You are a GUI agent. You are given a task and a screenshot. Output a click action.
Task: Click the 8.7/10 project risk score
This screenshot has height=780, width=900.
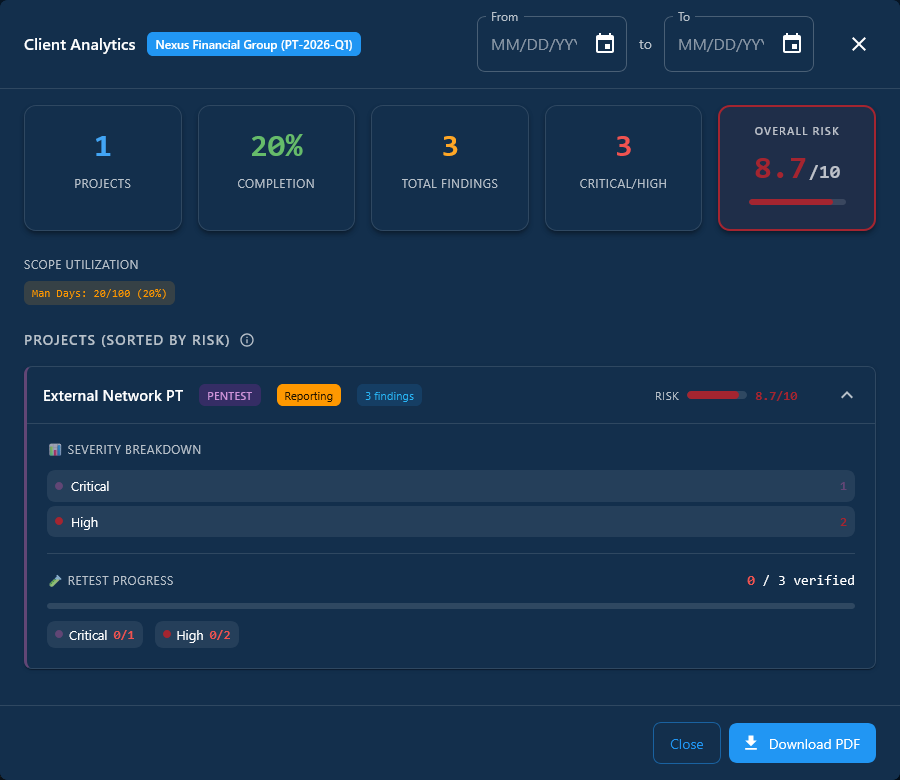pos(776,395)
